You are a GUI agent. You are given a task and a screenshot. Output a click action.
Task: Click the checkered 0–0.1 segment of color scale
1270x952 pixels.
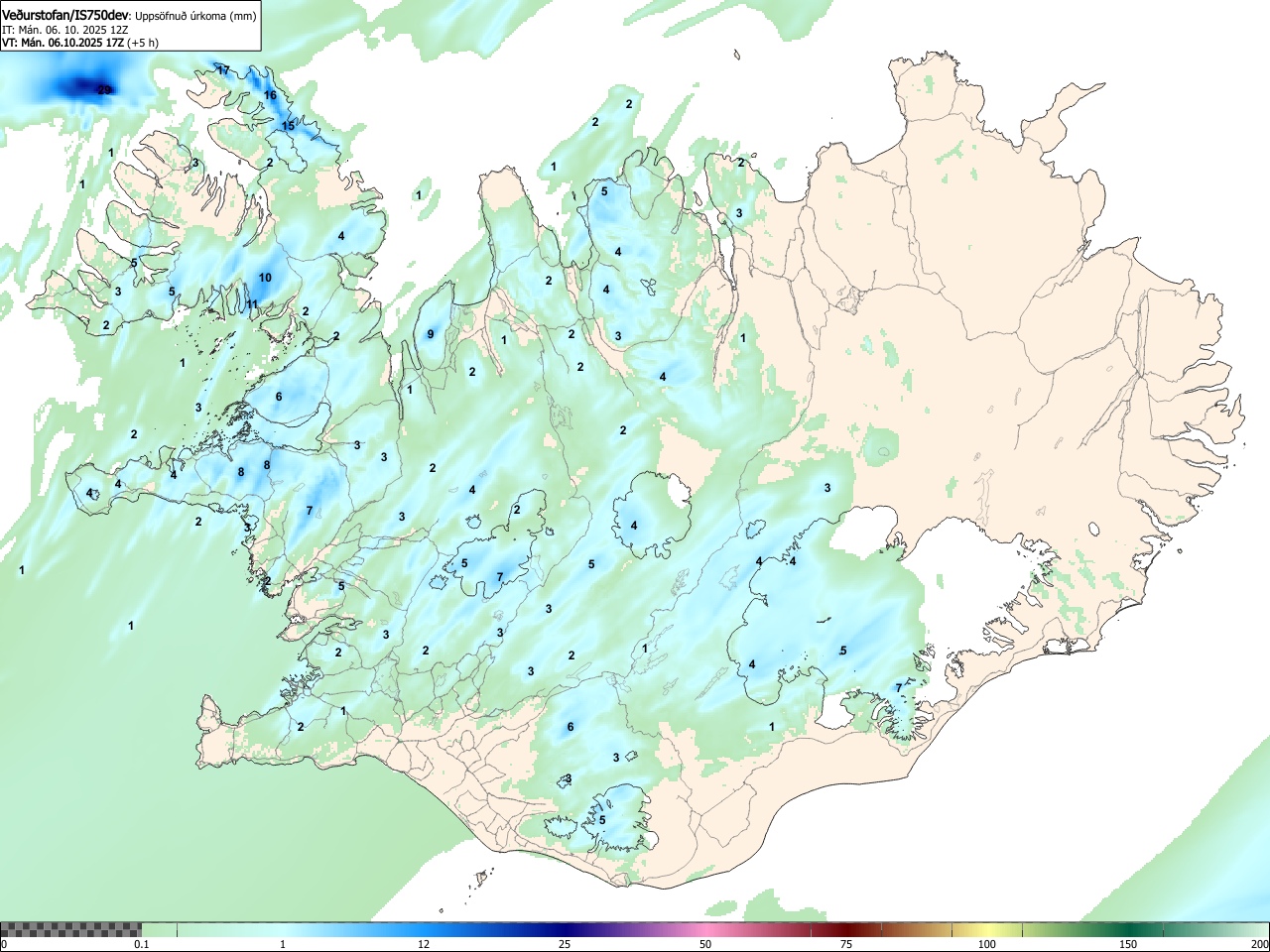pyautogui.click(x=70, y=929)
